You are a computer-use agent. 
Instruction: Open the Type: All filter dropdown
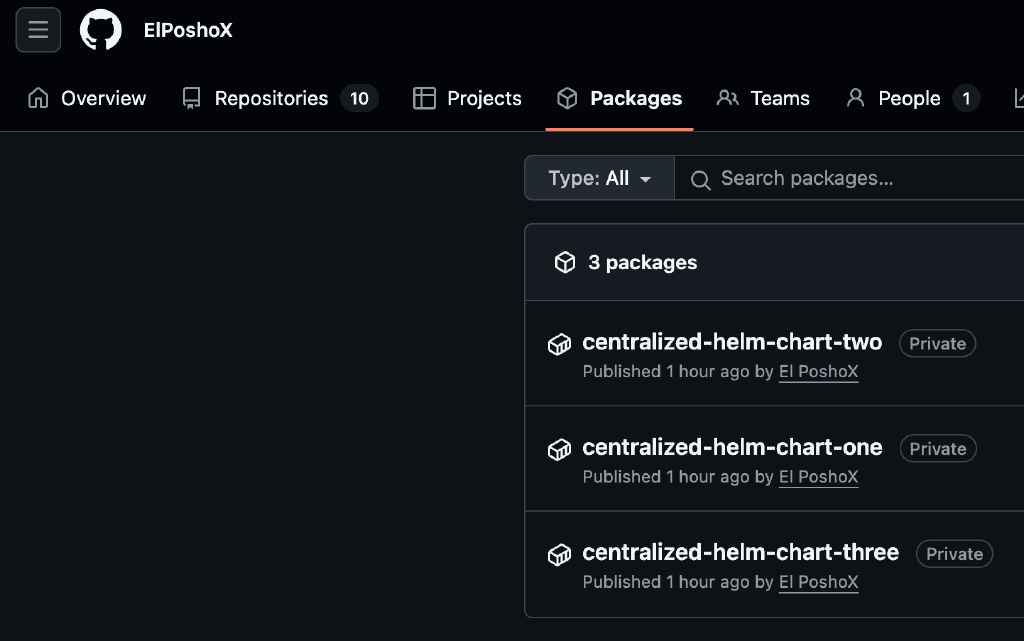click(598, 178)
